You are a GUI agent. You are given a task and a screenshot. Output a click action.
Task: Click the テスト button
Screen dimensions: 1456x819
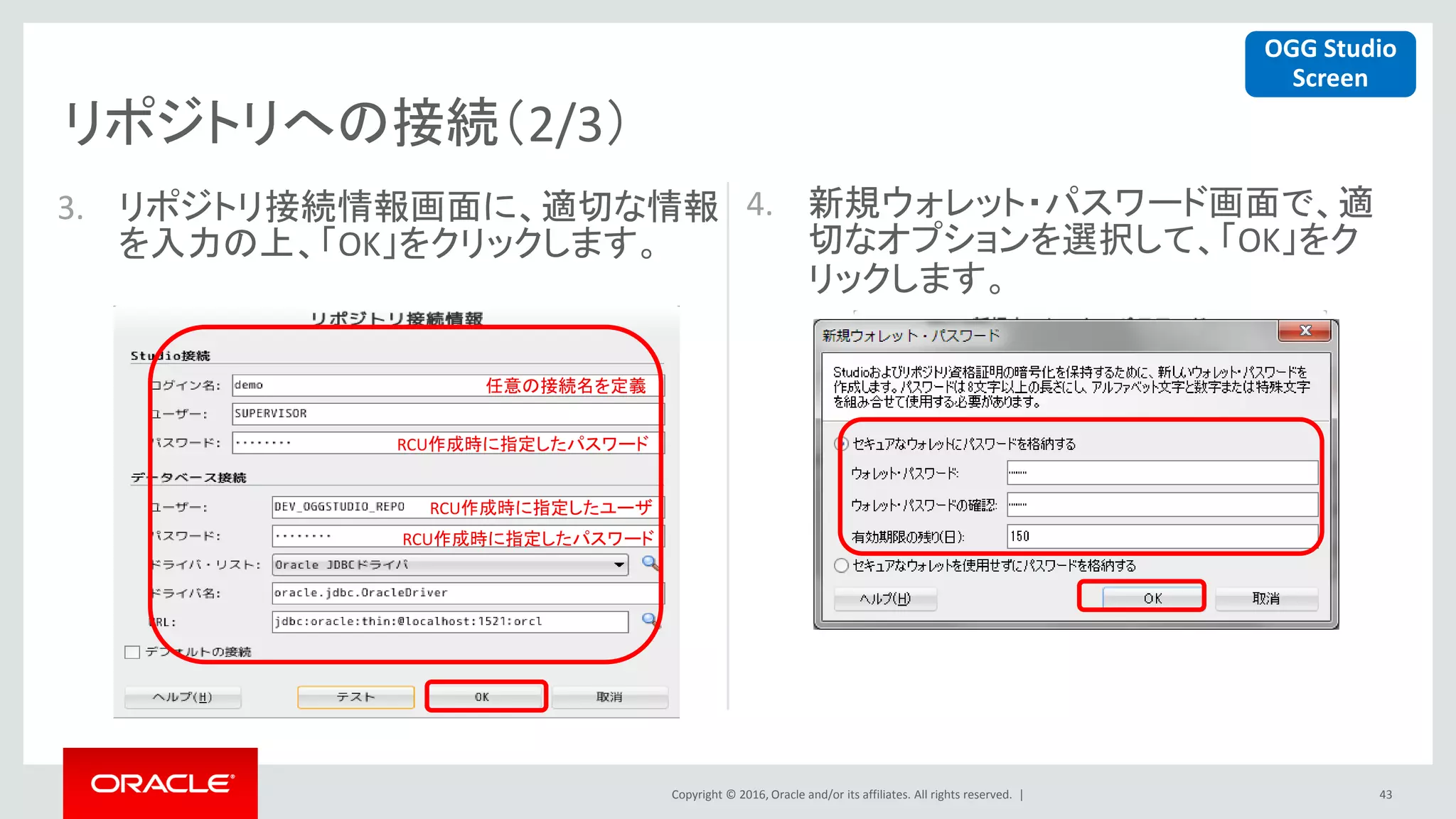355,697
